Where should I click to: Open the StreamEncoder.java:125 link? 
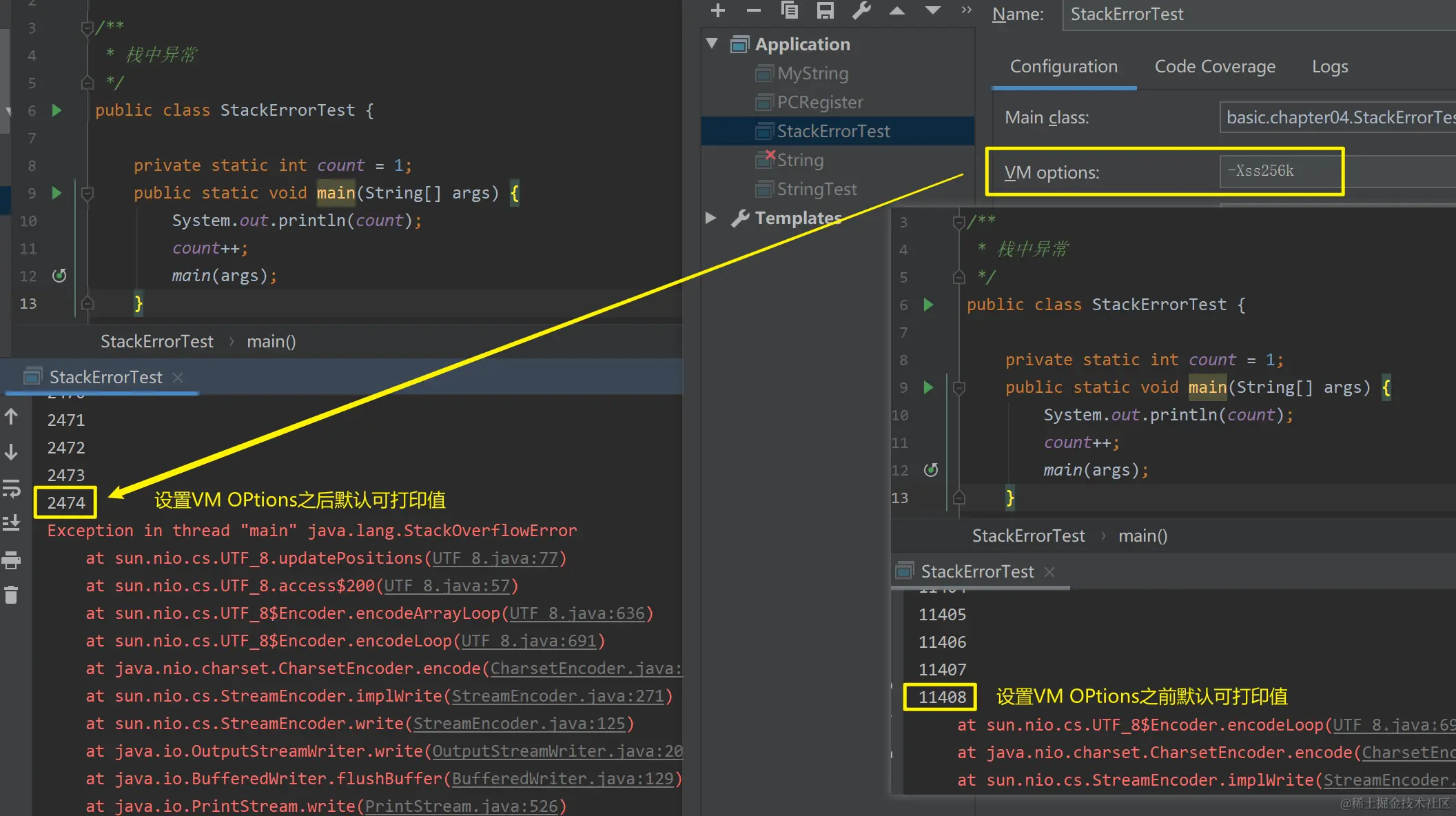coord(520,724)
